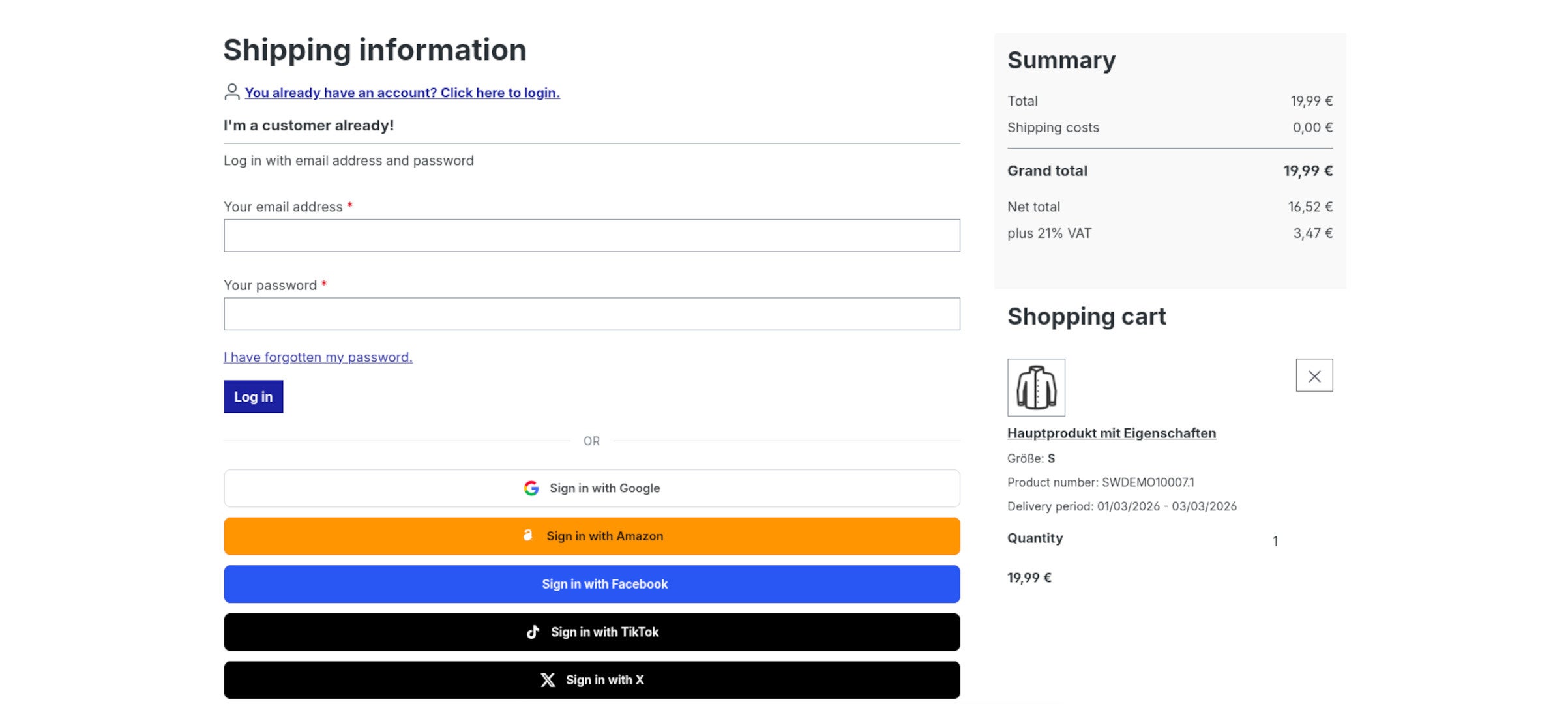Click Product number SWDEMO10007.1 text
The width and height of the screenshot is (1568, 704).
pyautogui.click(x=1101, y=482)
